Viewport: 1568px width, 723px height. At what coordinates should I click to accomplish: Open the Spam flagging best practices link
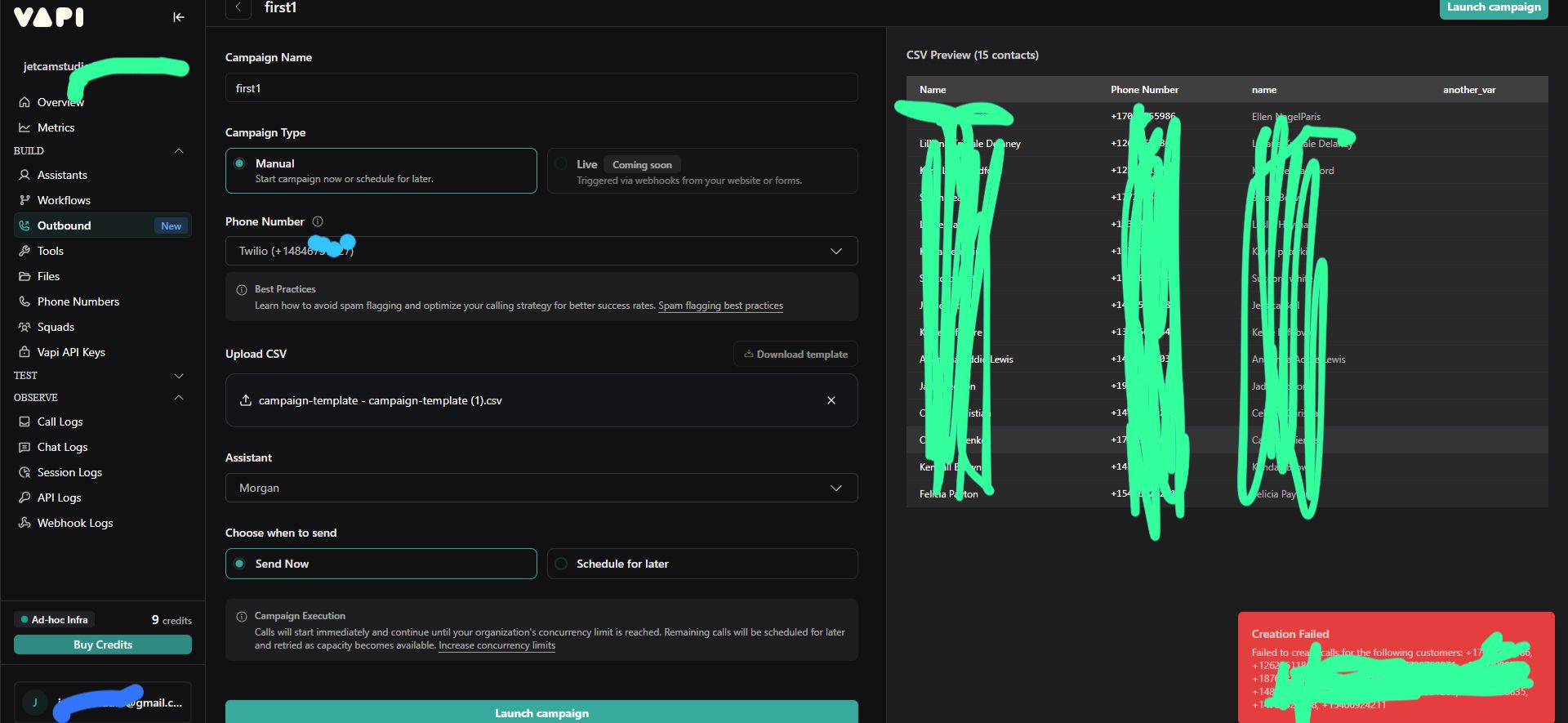[720, 306]
